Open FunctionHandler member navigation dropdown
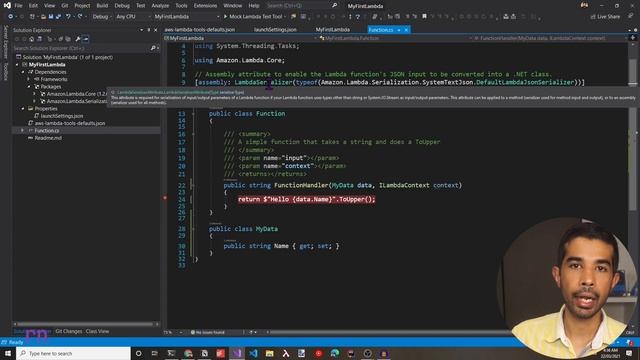The image size is (640, 360). (x=551, y=38)
